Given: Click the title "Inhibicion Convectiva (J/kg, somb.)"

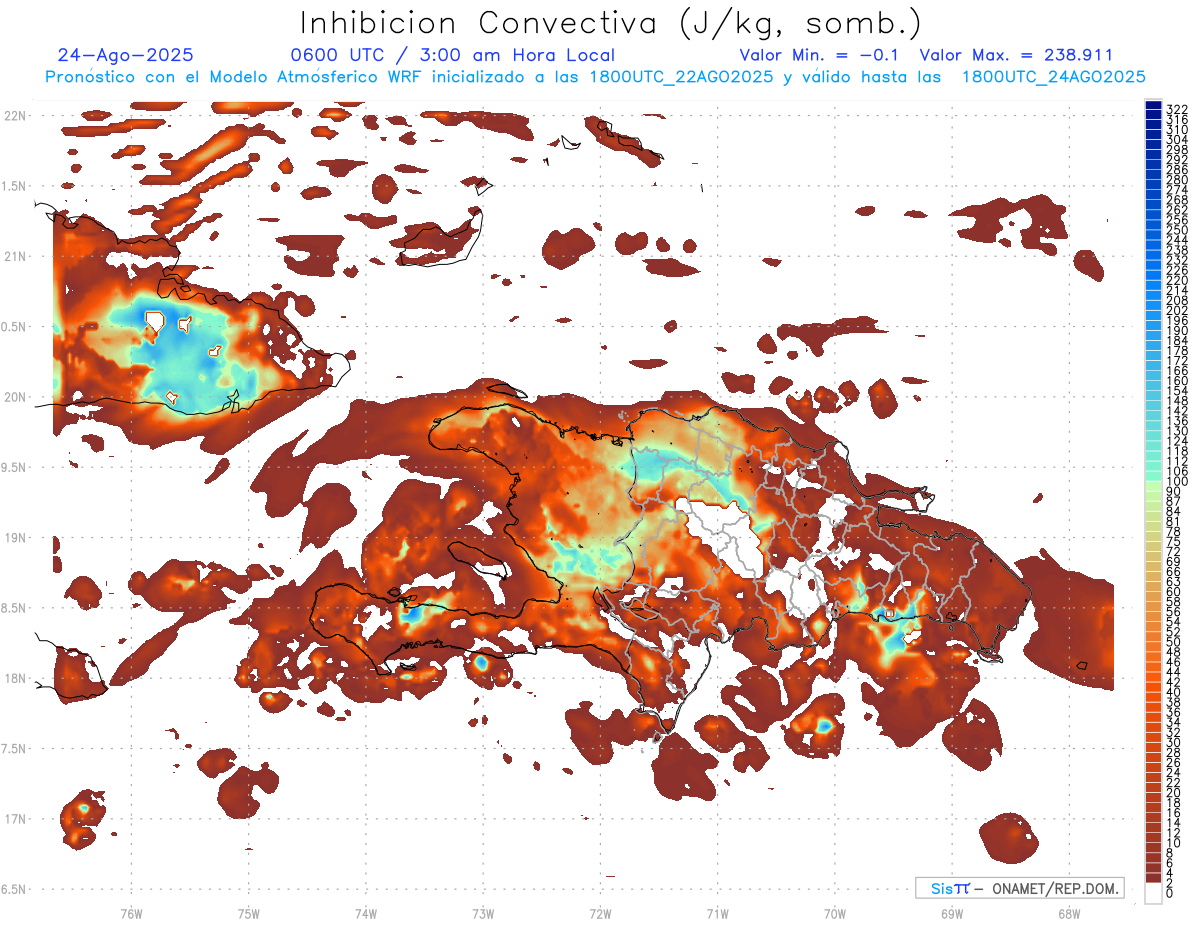Looking at the screenshot, I should pos(611,23).
